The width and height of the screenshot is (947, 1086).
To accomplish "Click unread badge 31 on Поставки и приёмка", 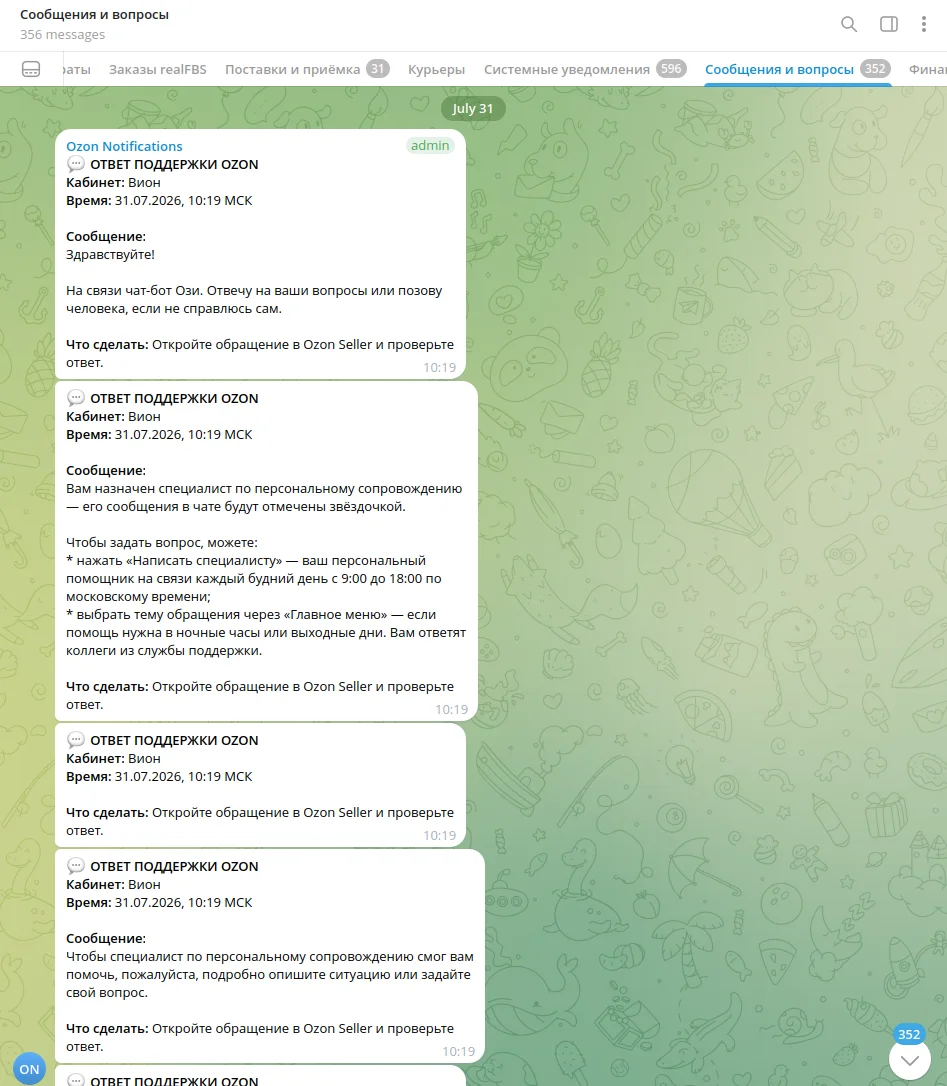I will (x=378, y=69).
